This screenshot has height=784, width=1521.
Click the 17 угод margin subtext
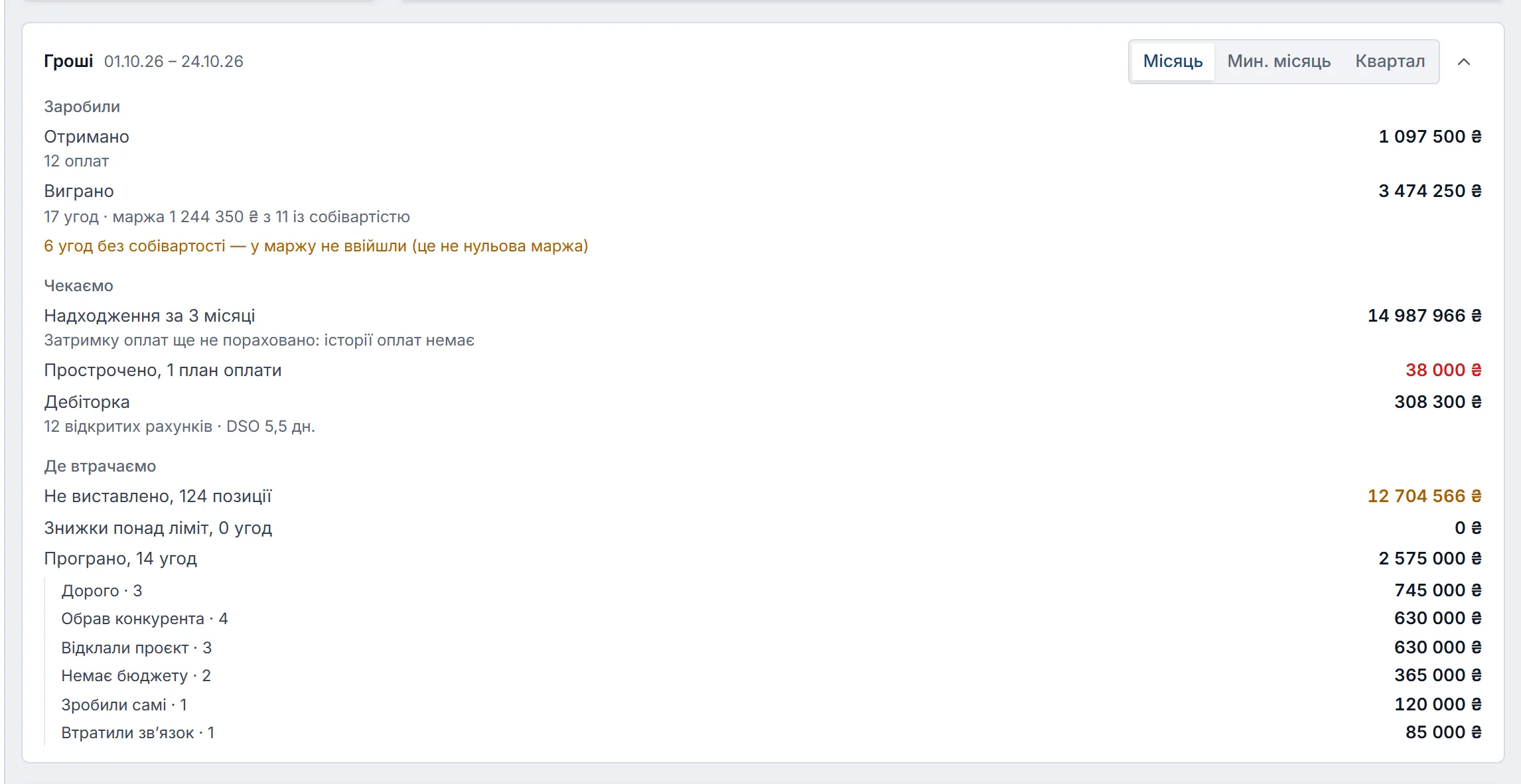(227, 217)
